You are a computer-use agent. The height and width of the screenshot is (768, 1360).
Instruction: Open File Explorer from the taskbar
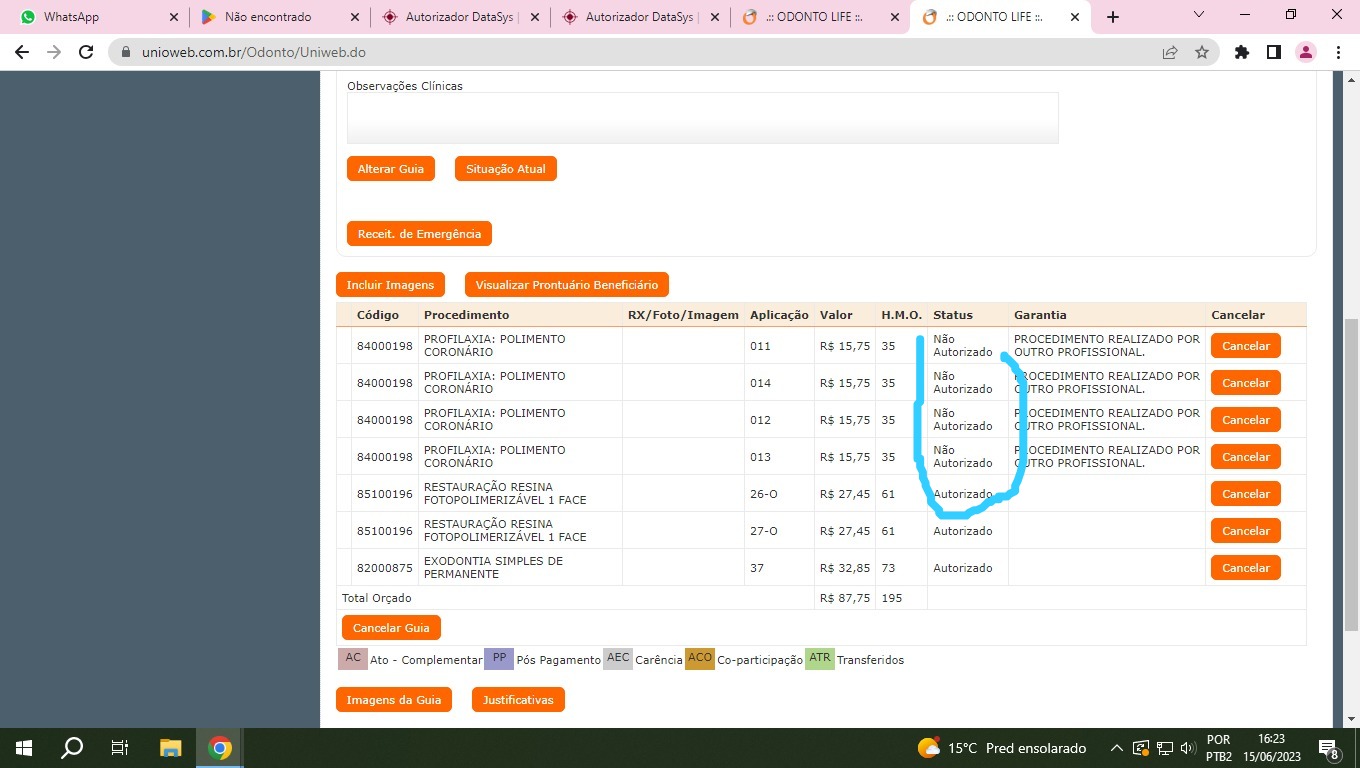pyautogui.click(x=170, y=748)
